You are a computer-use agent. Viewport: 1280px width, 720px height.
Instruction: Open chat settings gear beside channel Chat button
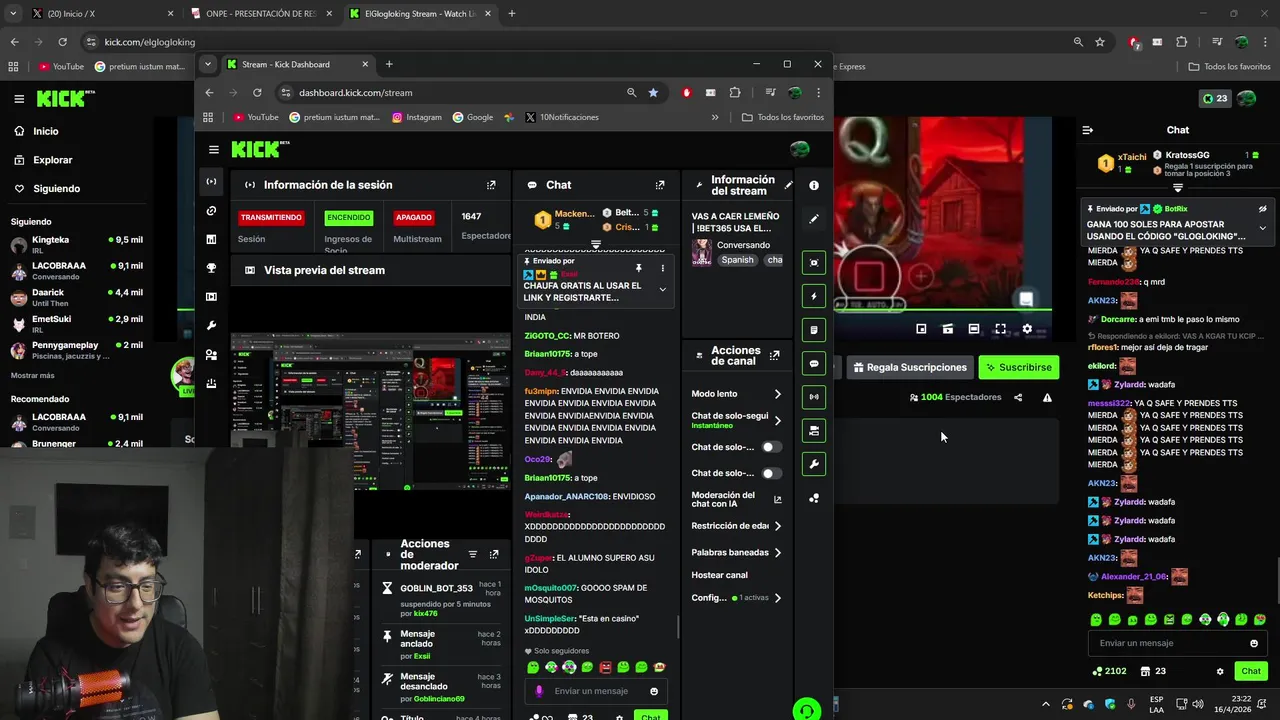[x=1220, y=671]
